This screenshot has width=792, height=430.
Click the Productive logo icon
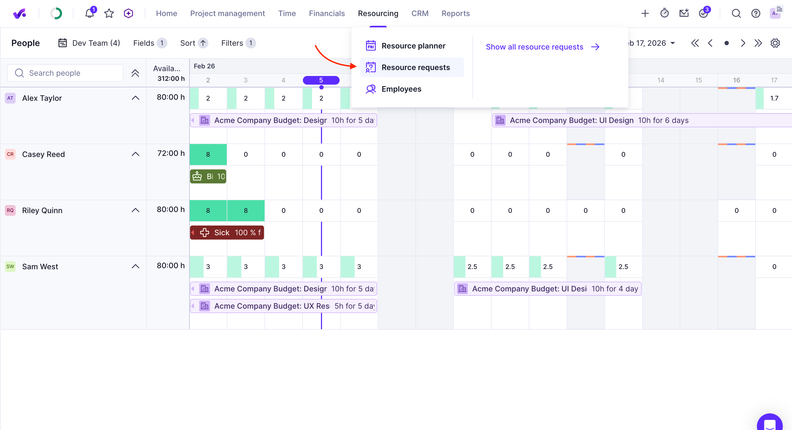(x=19, y=14)
